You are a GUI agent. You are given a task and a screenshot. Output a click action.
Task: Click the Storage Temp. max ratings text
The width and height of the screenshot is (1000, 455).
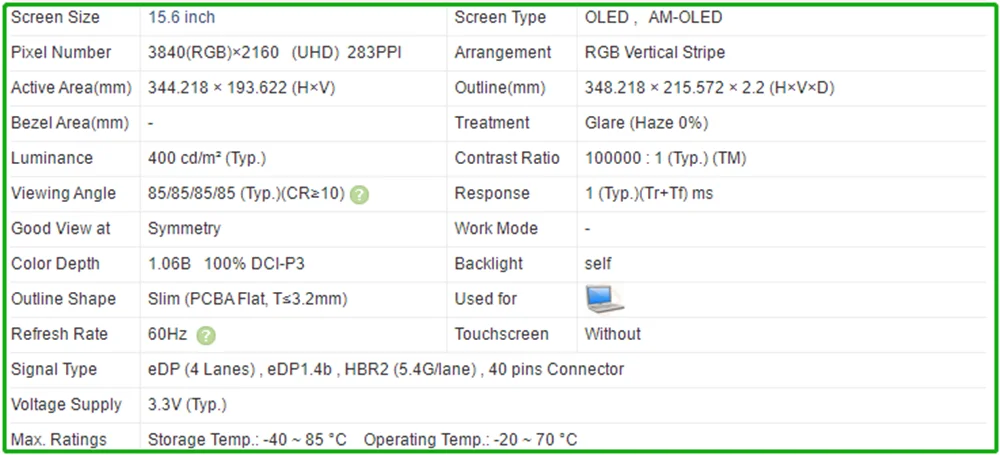click(x=247, y=440)
